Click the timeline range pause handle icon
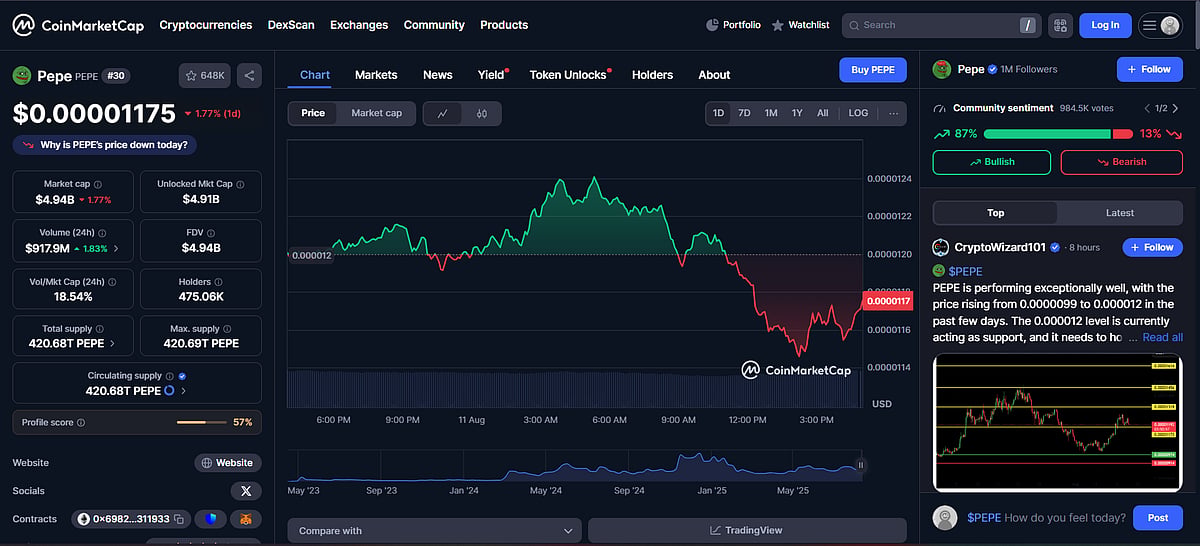 click(x=860, y=465)
